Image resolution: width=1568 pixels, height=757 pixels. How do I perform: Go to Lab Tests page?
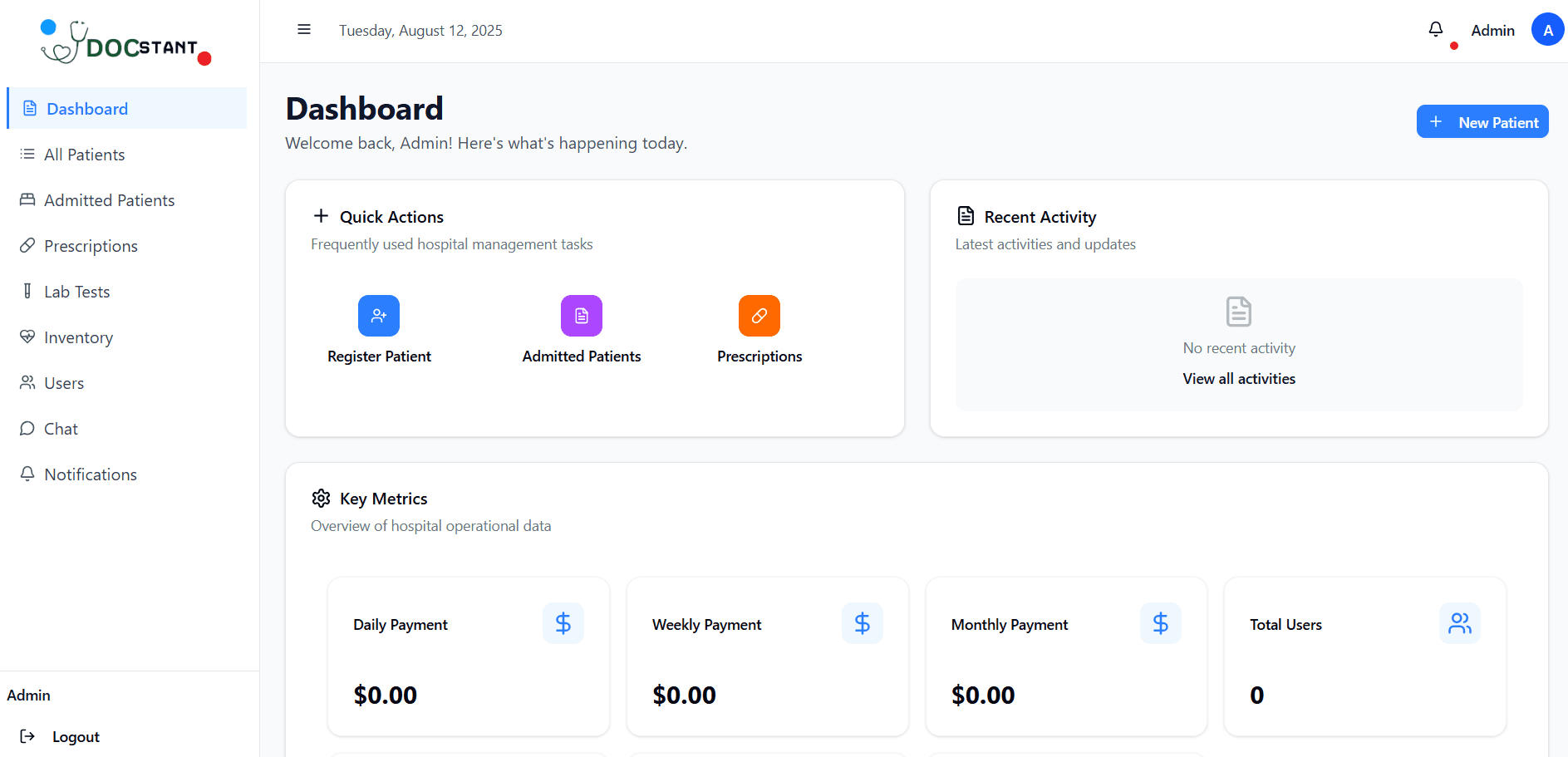[76, 292]
